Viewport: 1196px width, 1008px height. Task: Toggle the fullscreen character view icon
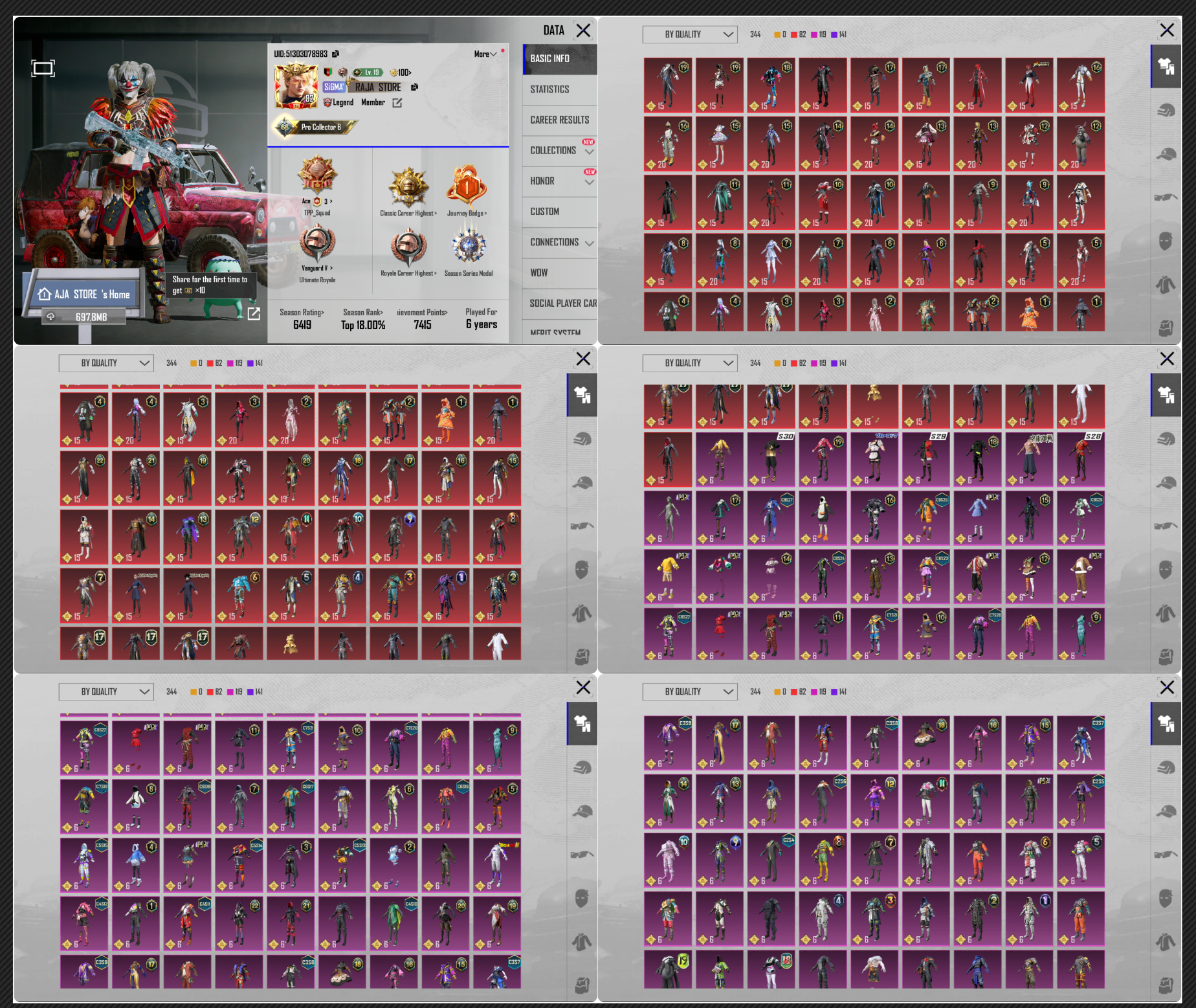click(x=43, y=68)
